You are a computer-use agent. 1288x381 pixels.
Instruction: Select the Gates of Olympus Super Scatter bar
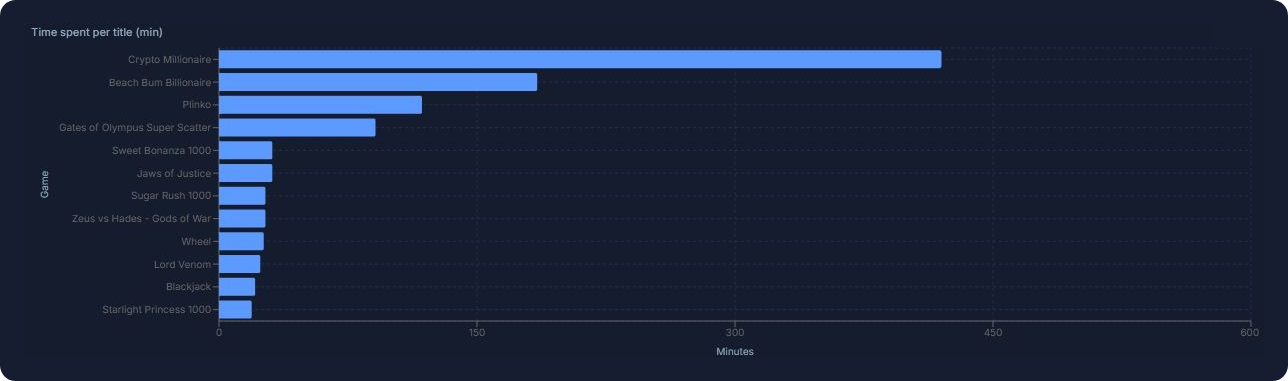pos(297,127)
